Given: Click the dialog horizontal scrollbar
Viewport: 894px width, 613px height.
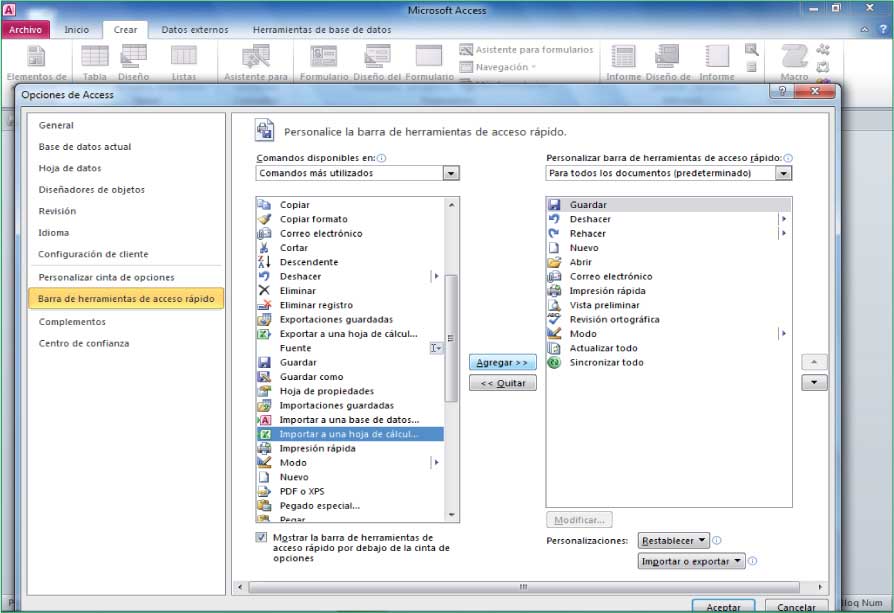Looking at the screenshot, I should pyautogui.click(x=523, y=587).
